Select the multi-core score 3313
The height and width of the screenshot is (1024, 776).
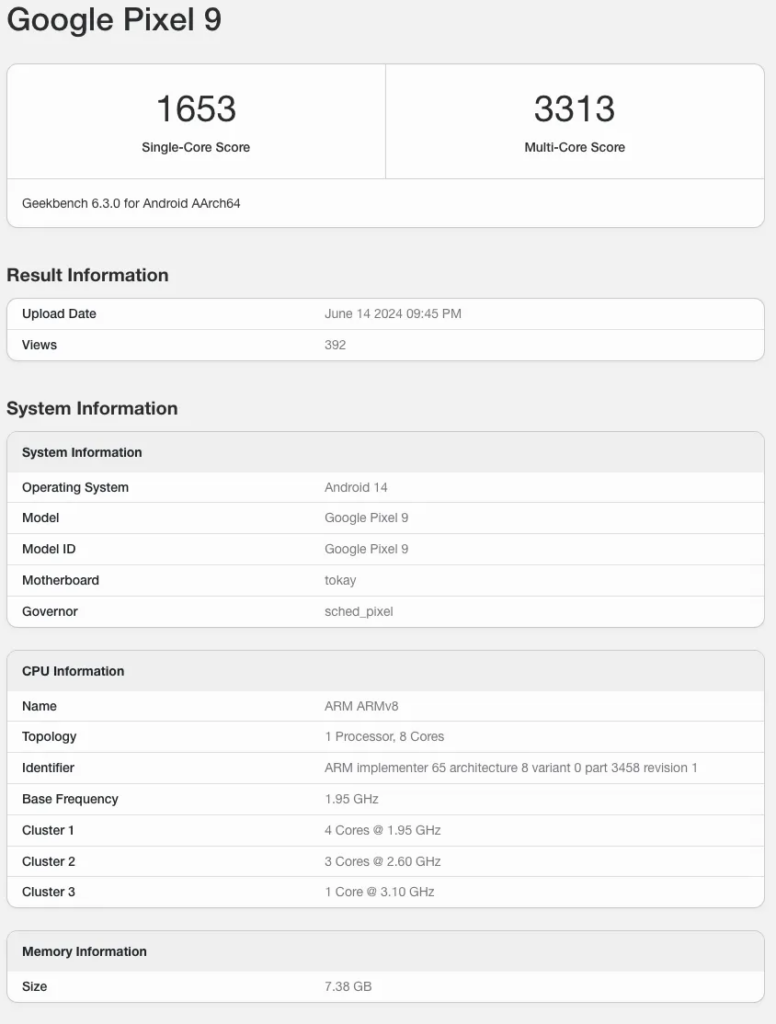click(574, 108)
